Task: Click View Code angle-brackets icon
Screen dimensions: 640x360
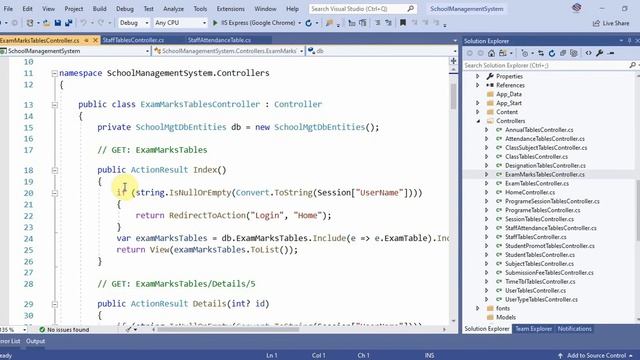Action: (588, 53)
